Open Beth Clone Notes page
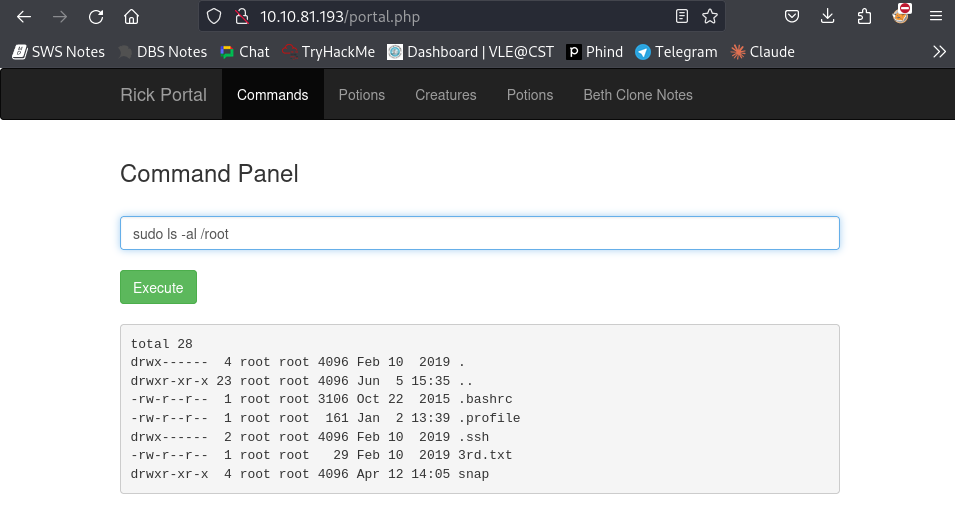955x507 pixels. (638, 94)
